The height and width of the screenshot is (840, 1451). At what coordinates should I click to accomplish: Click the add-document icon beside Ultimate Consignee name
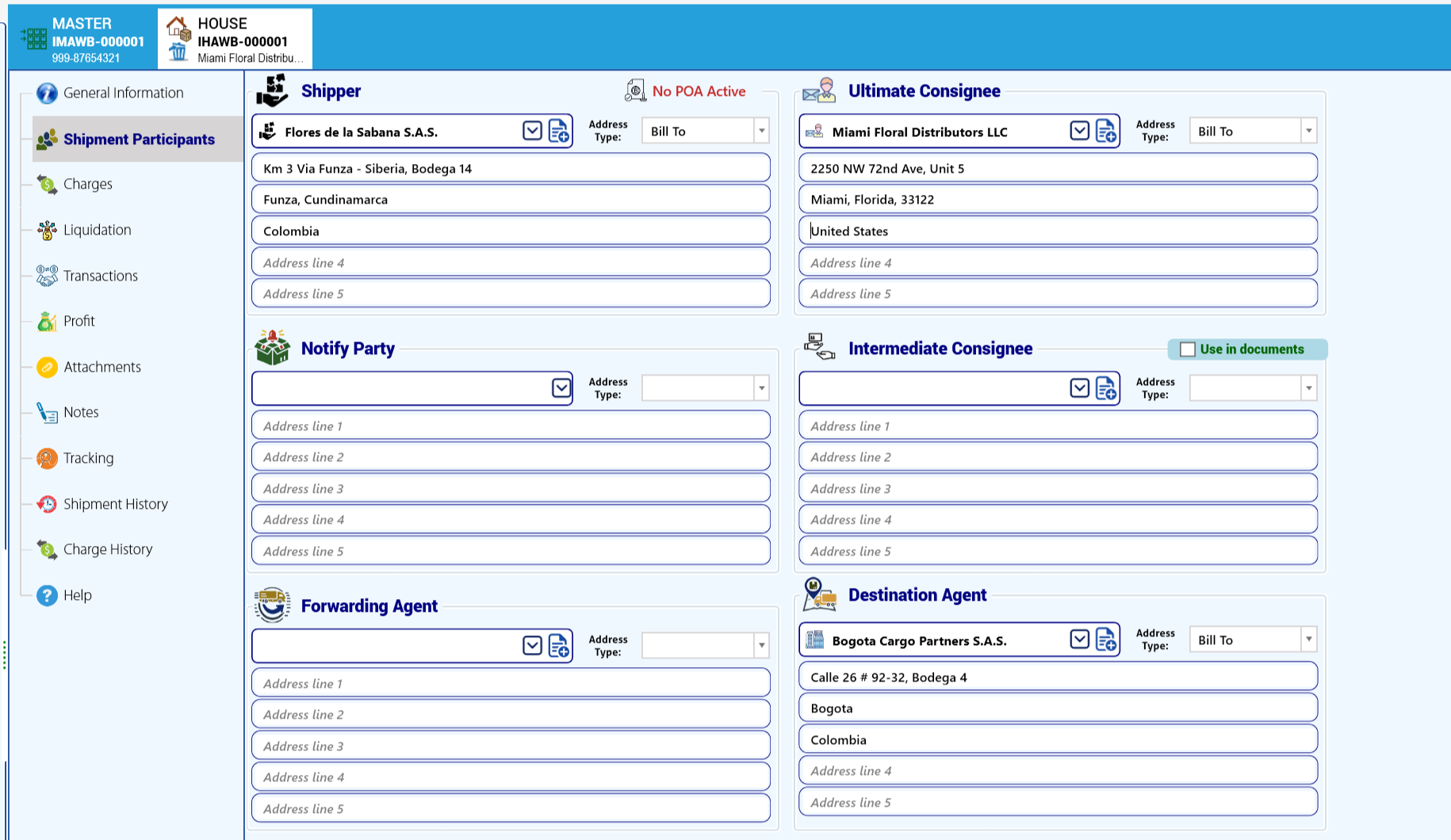coord(1105,132)
